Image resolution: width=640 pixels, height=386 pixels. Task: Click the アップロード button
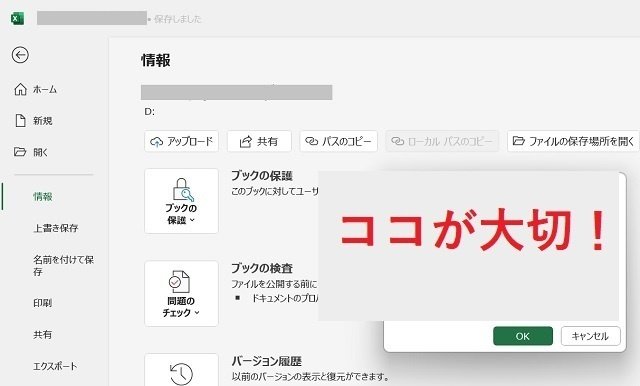[182, 141]
